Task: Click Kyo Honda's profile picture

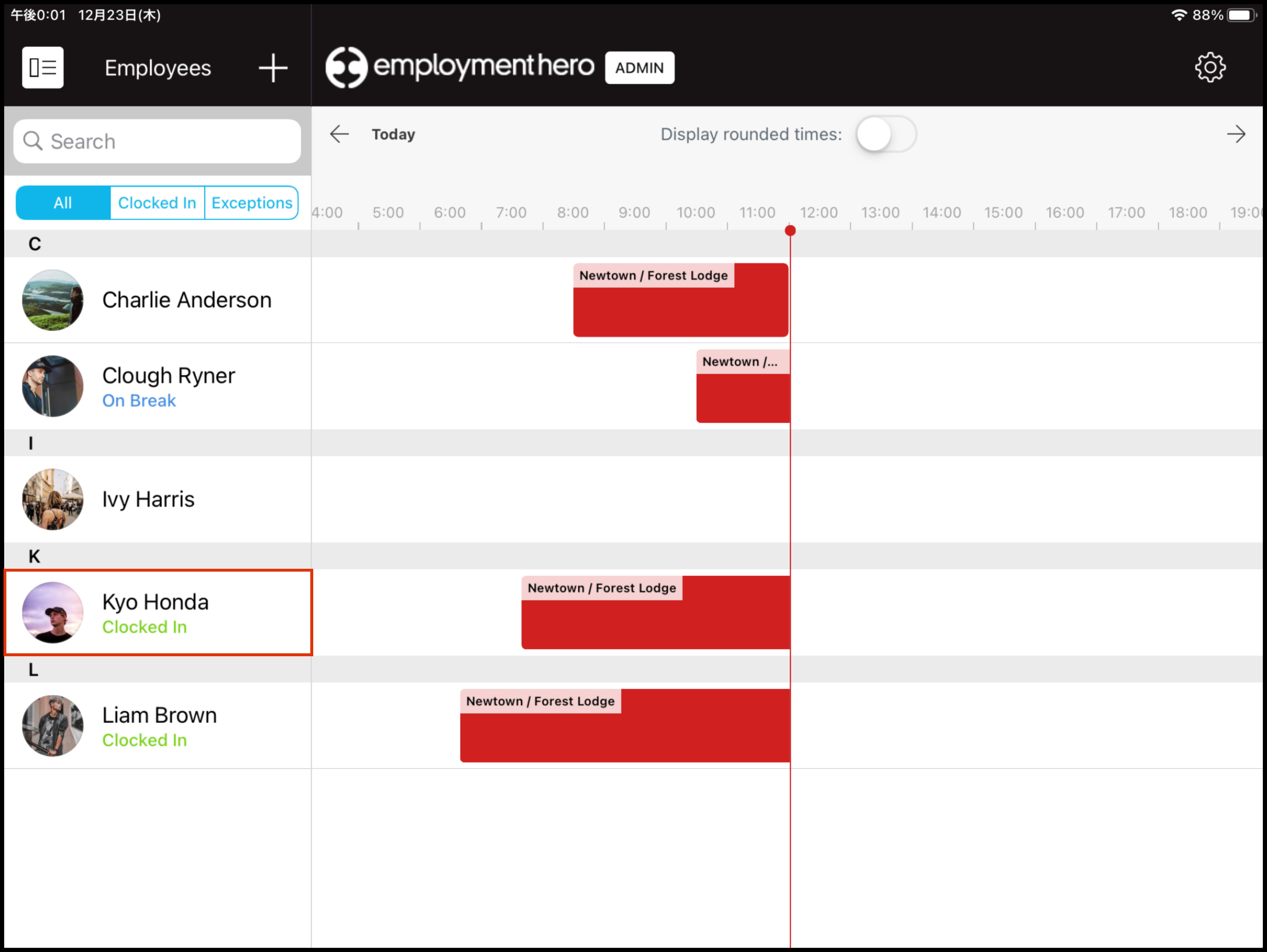Action: [x=52, y=612]
